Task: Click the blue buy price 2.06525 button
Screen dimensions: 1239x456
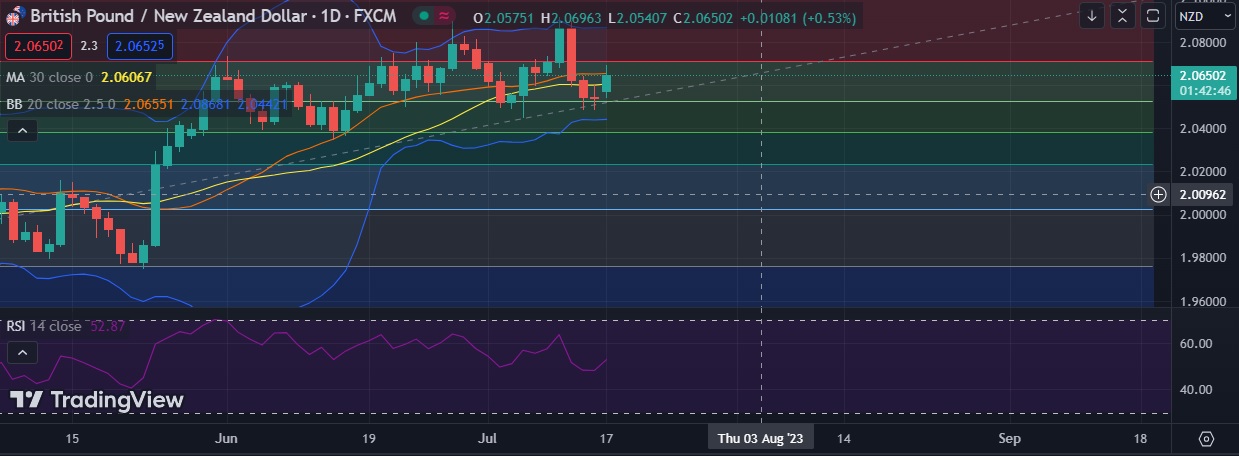Action: pyautogui.click(x=138, y=45)
